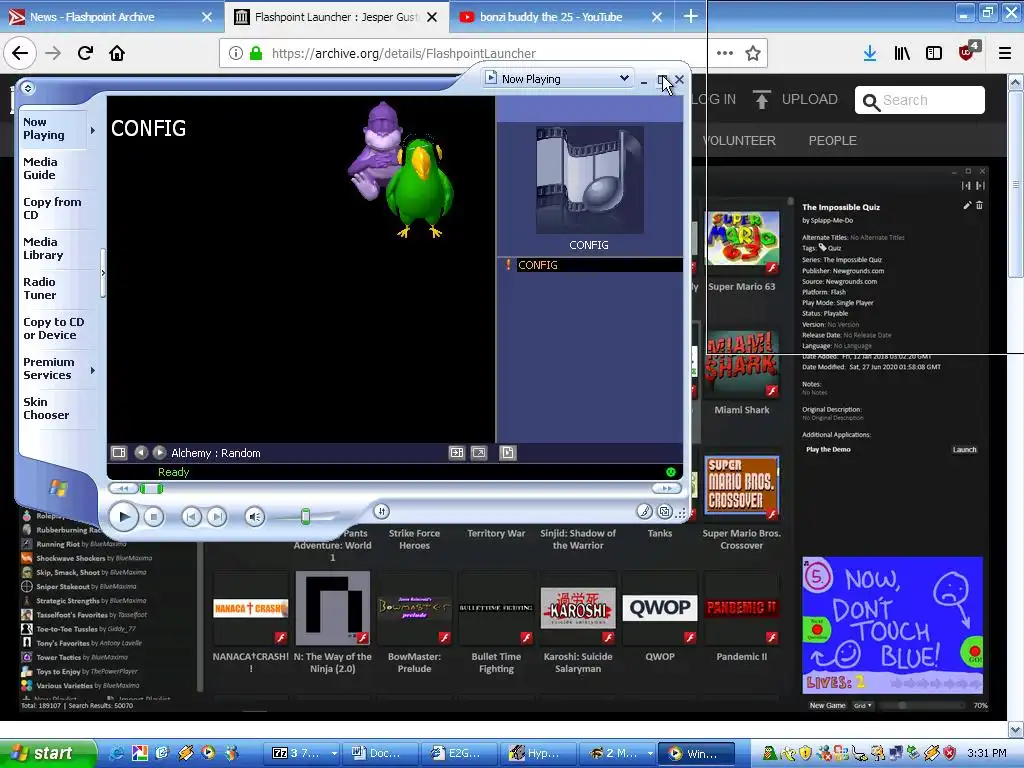Click the Launch button for Play the Demo

tap(964, 449)
